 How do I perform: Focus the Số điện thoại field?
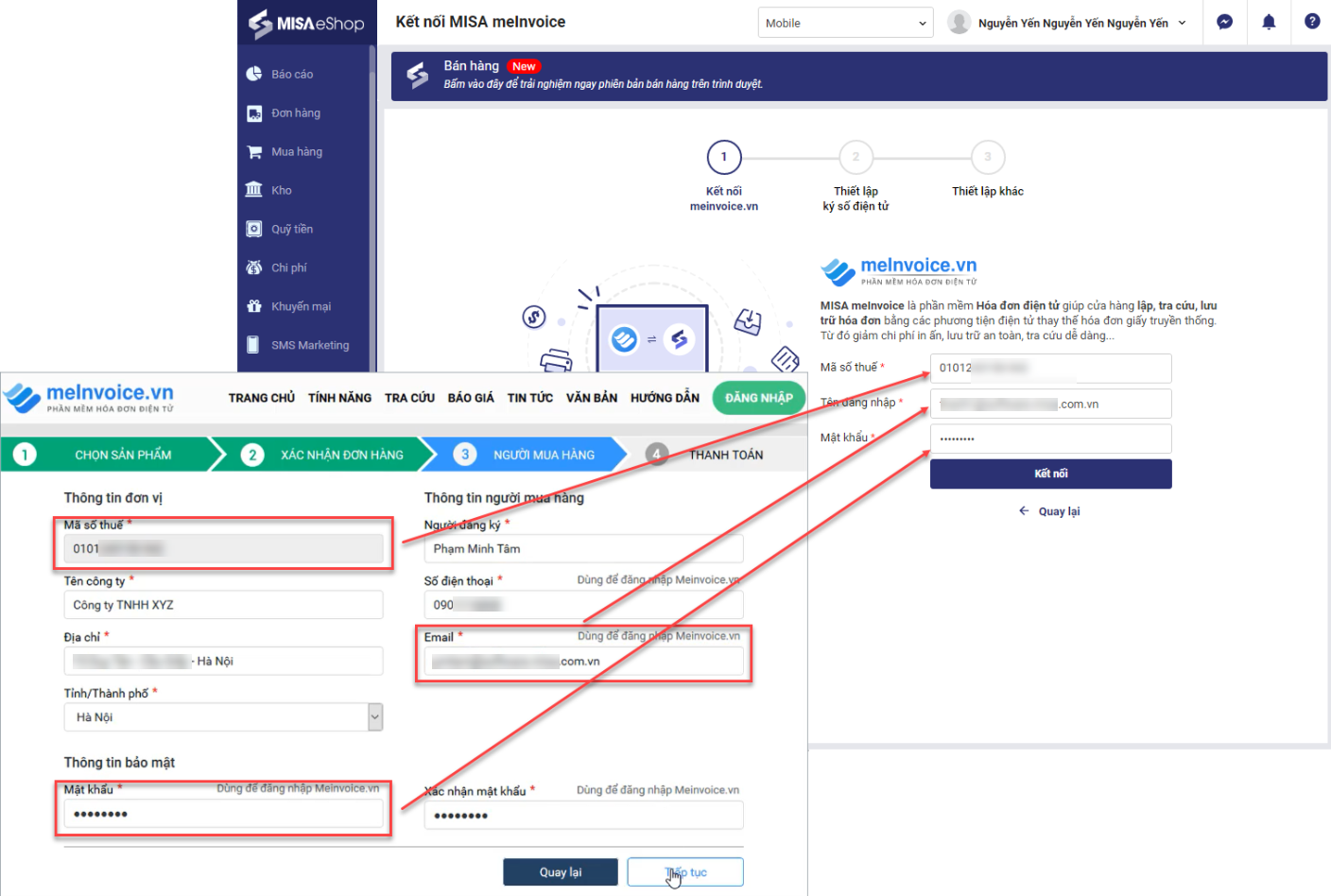(x=583, y=605)
